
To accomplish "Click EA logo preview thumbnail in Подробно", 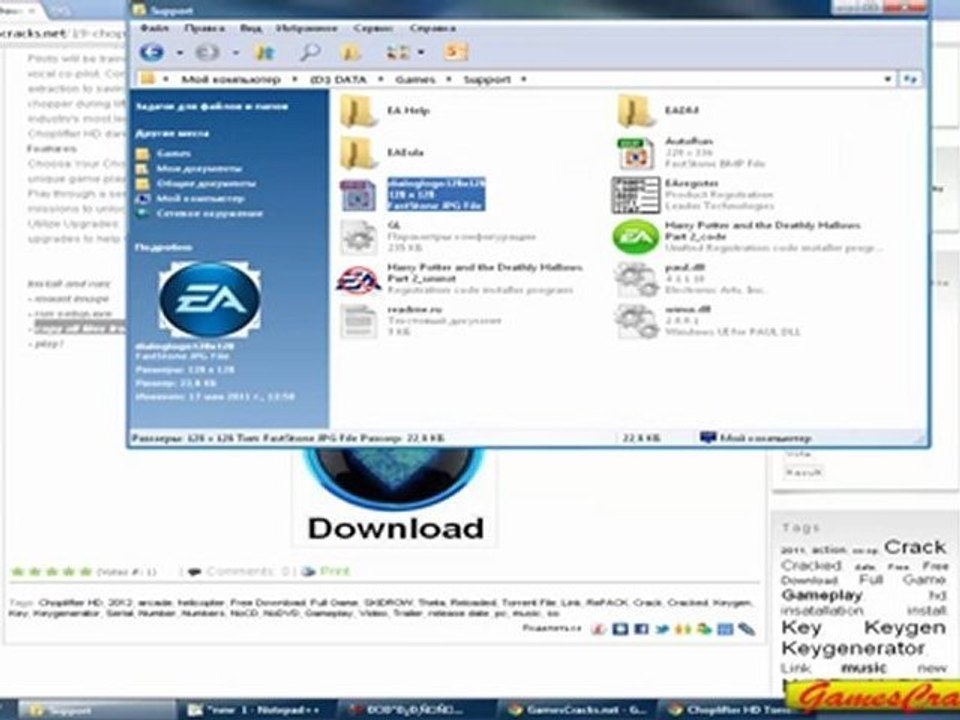I will click(209, 299).
